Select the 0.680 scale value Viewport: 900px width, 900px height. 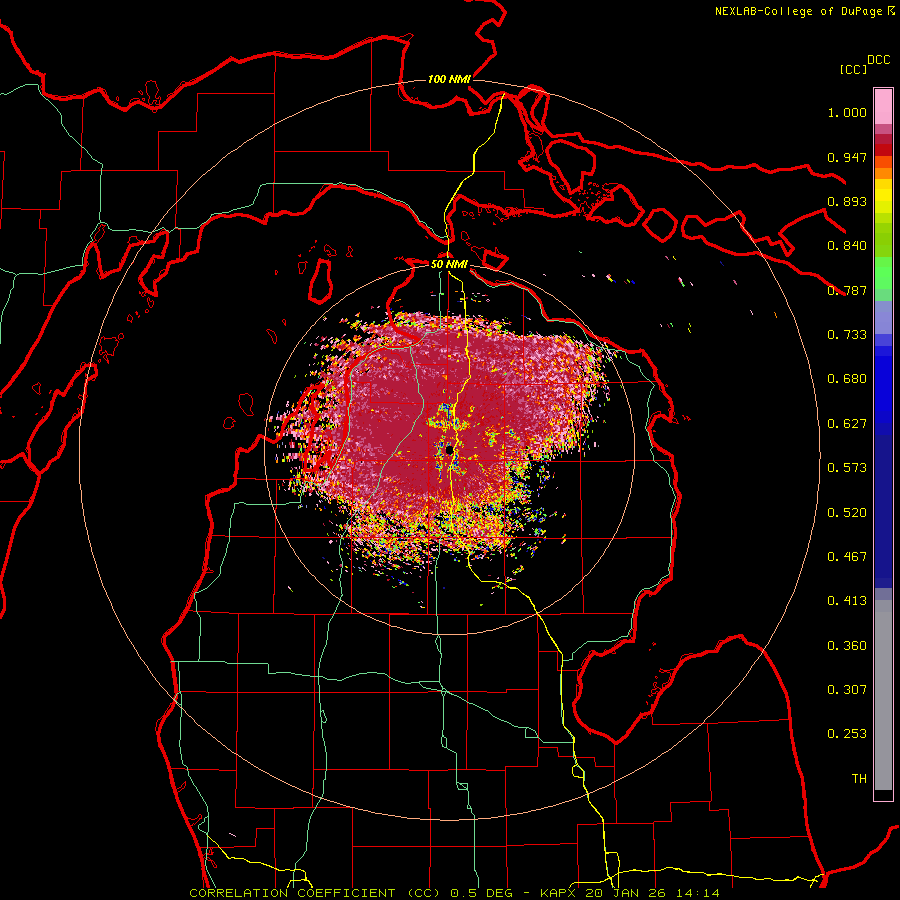[847, 379]
